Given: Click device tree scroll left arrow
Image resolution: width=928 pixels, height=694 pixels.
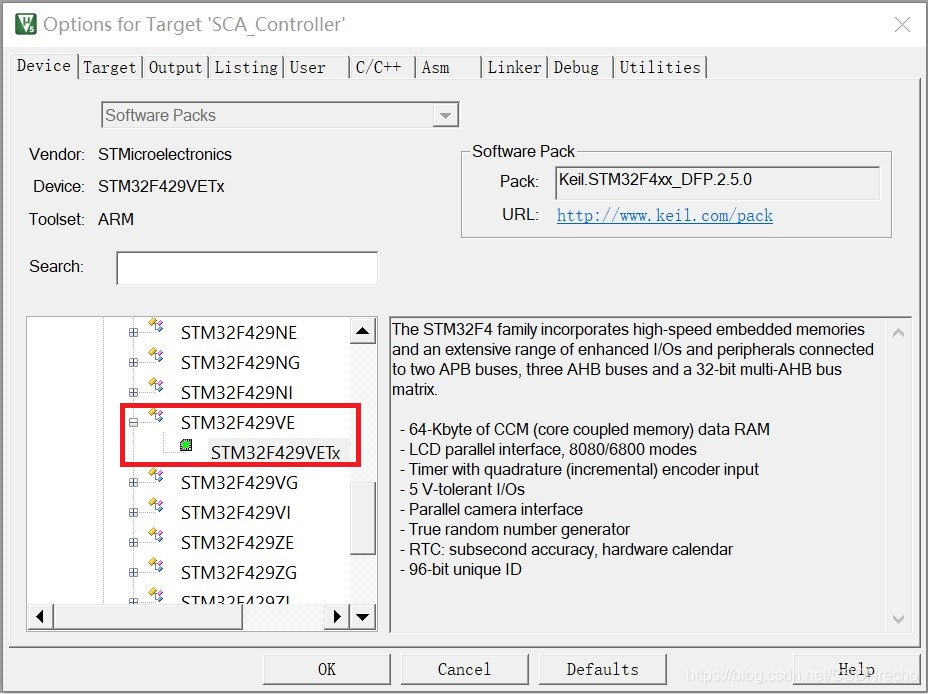Looking at the screenshot, I should pos(40,617).
